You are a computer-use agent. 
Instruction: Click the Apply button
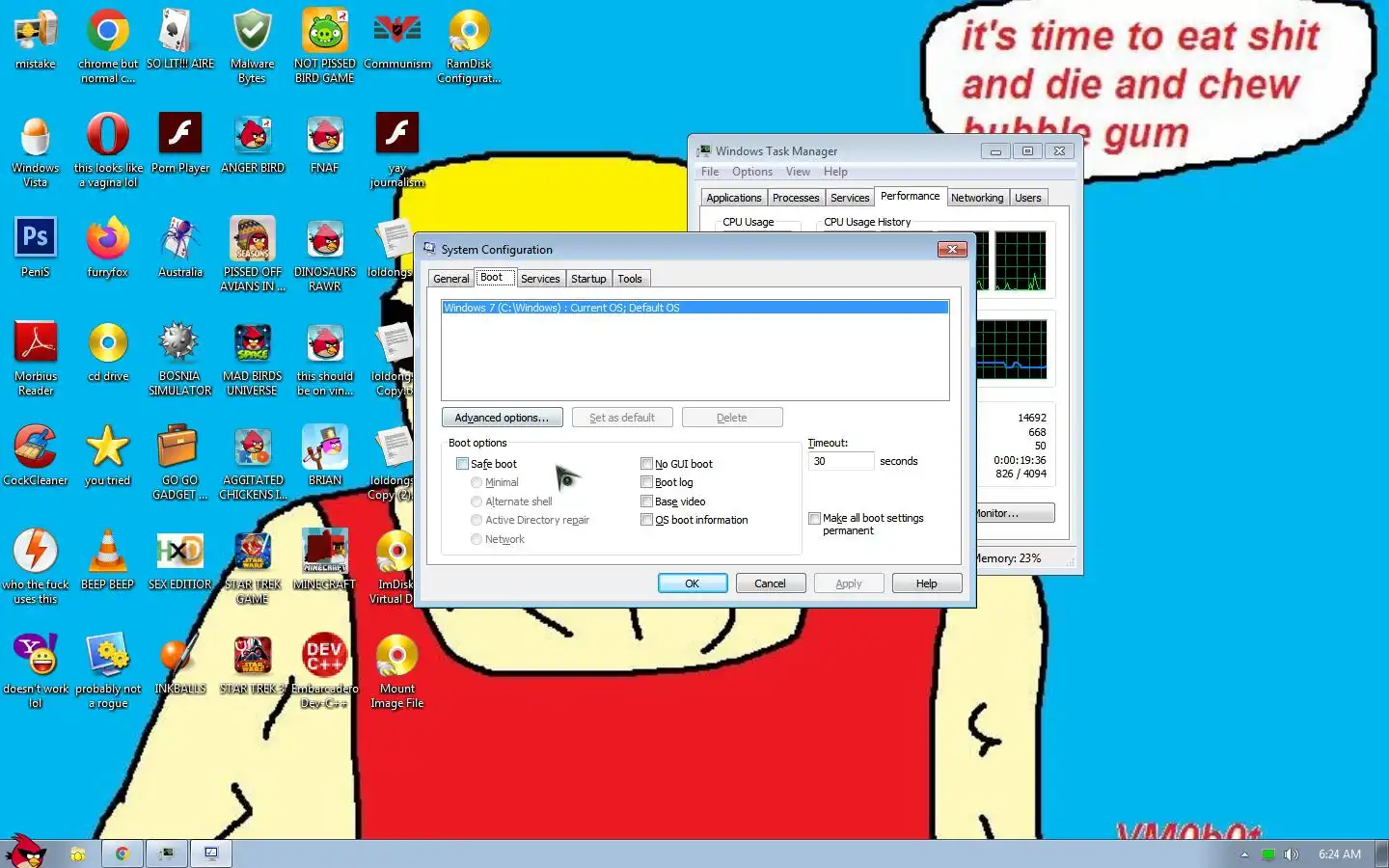848,583
